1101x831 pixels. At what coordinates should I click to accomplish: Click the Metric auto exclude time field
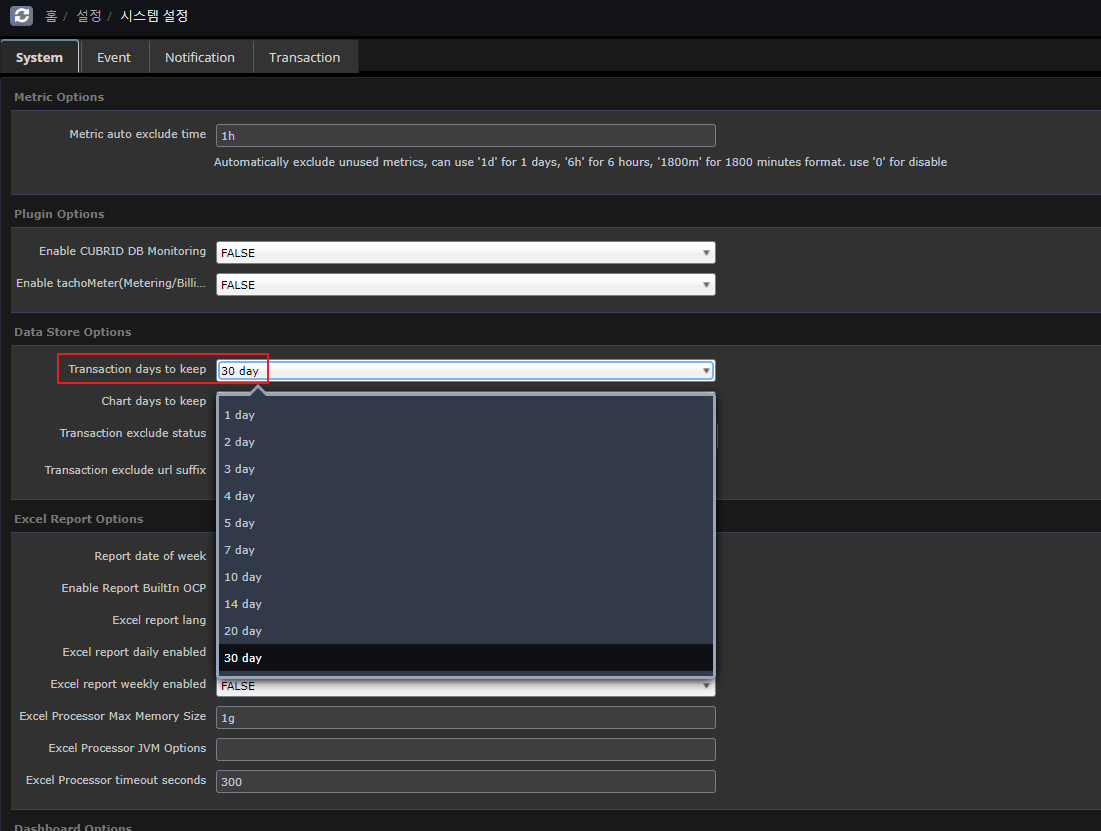(x=465, y=135)
